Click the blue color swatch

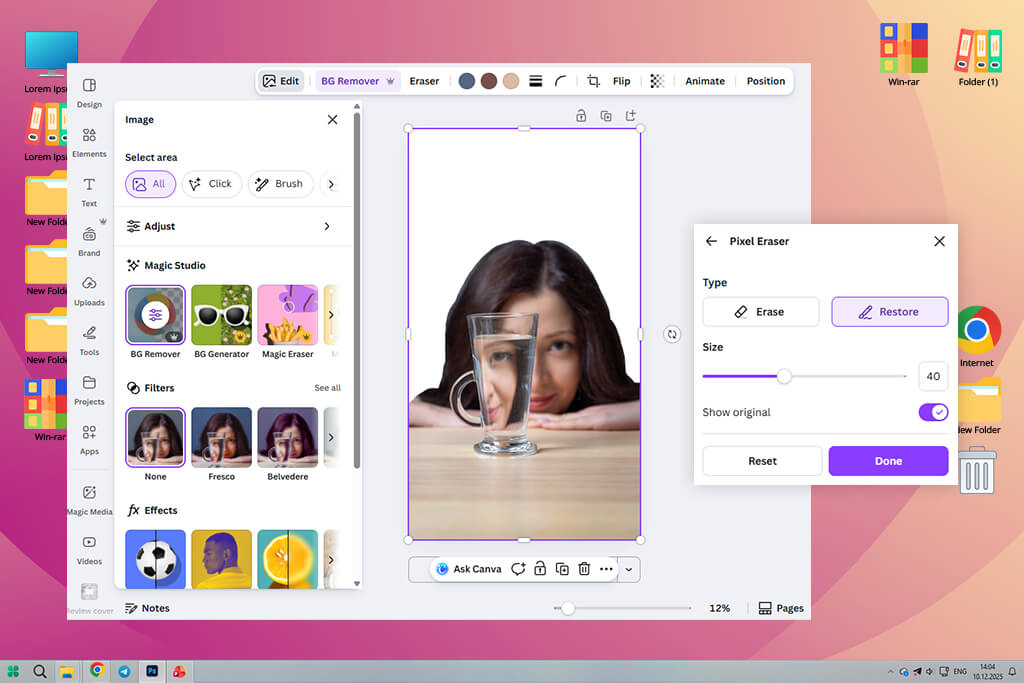point(467,81)
